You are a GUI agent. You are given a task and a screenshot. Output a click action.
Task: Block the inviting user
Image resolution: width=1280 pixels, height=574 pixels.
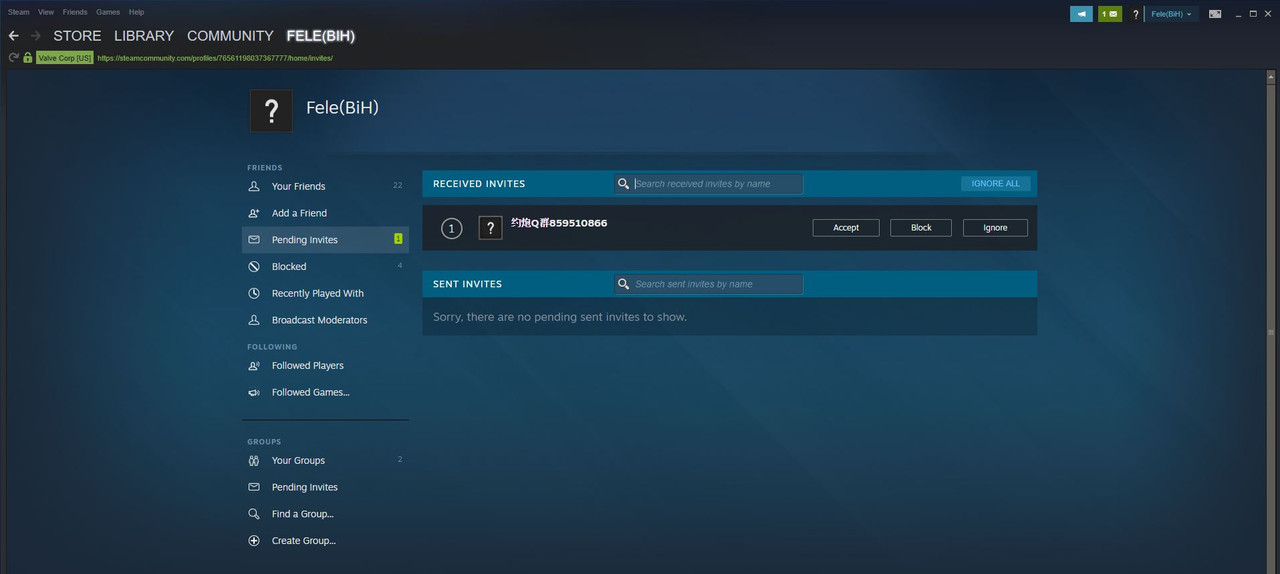(x=921, y=228)
